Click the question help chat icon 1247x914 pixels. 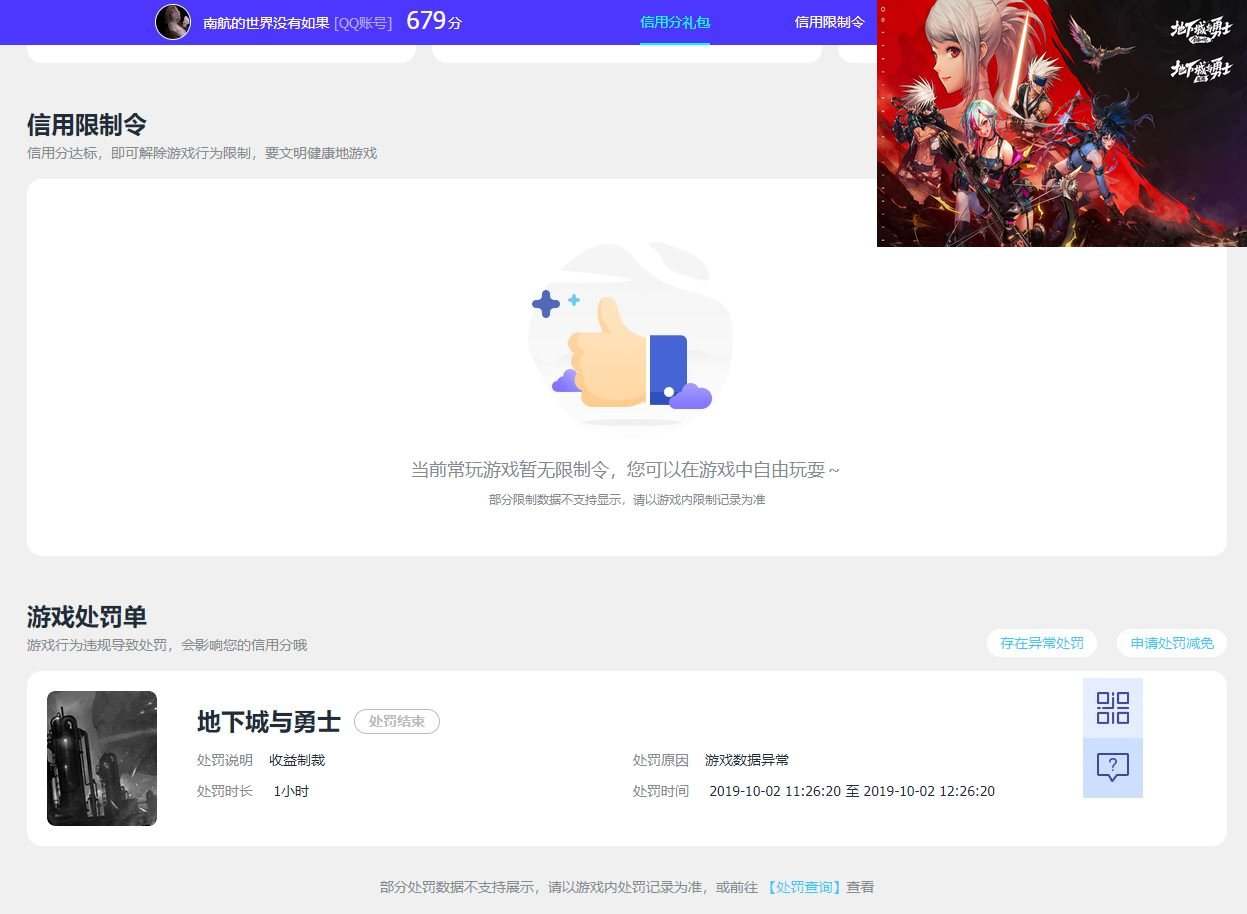tap(1112, 767)
